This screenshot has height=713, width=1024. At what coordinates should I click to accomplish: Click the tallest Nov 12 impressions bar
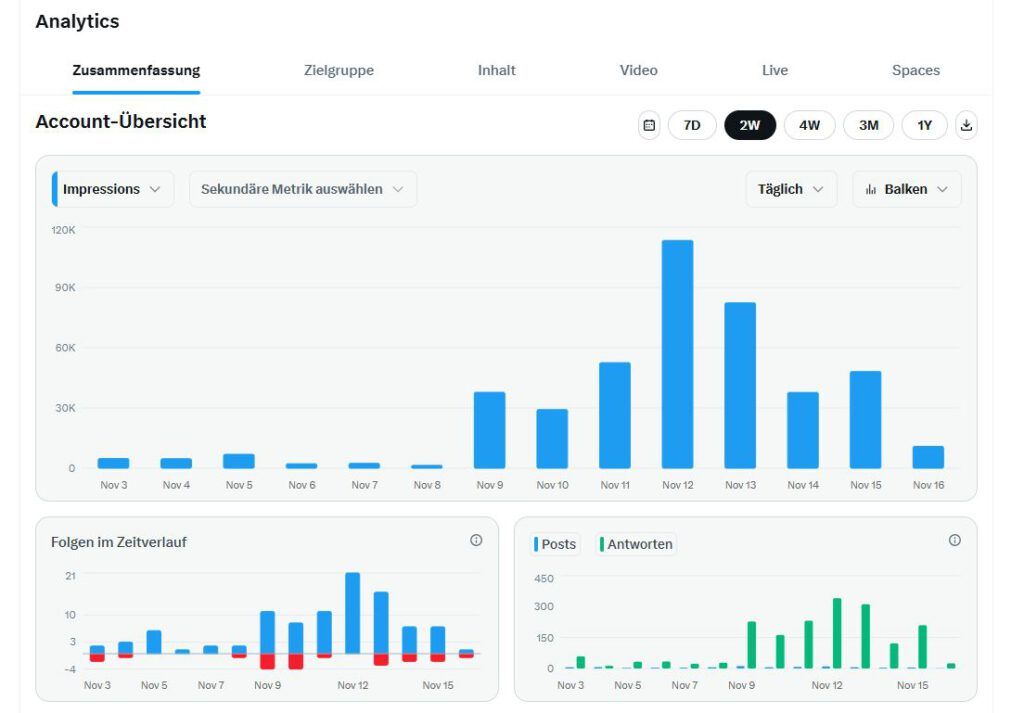pyautogui.click(x=677, y=350)
